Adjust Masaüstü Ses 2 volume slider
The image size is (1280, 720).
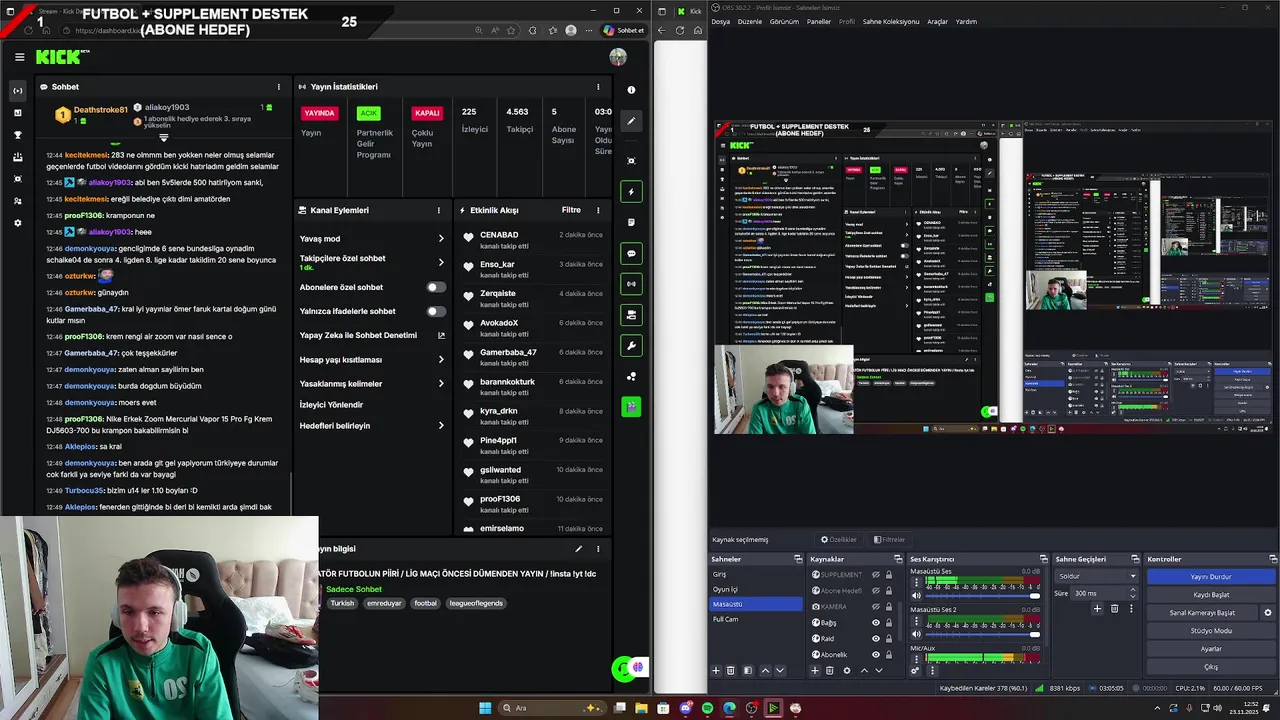pos(982,634)
